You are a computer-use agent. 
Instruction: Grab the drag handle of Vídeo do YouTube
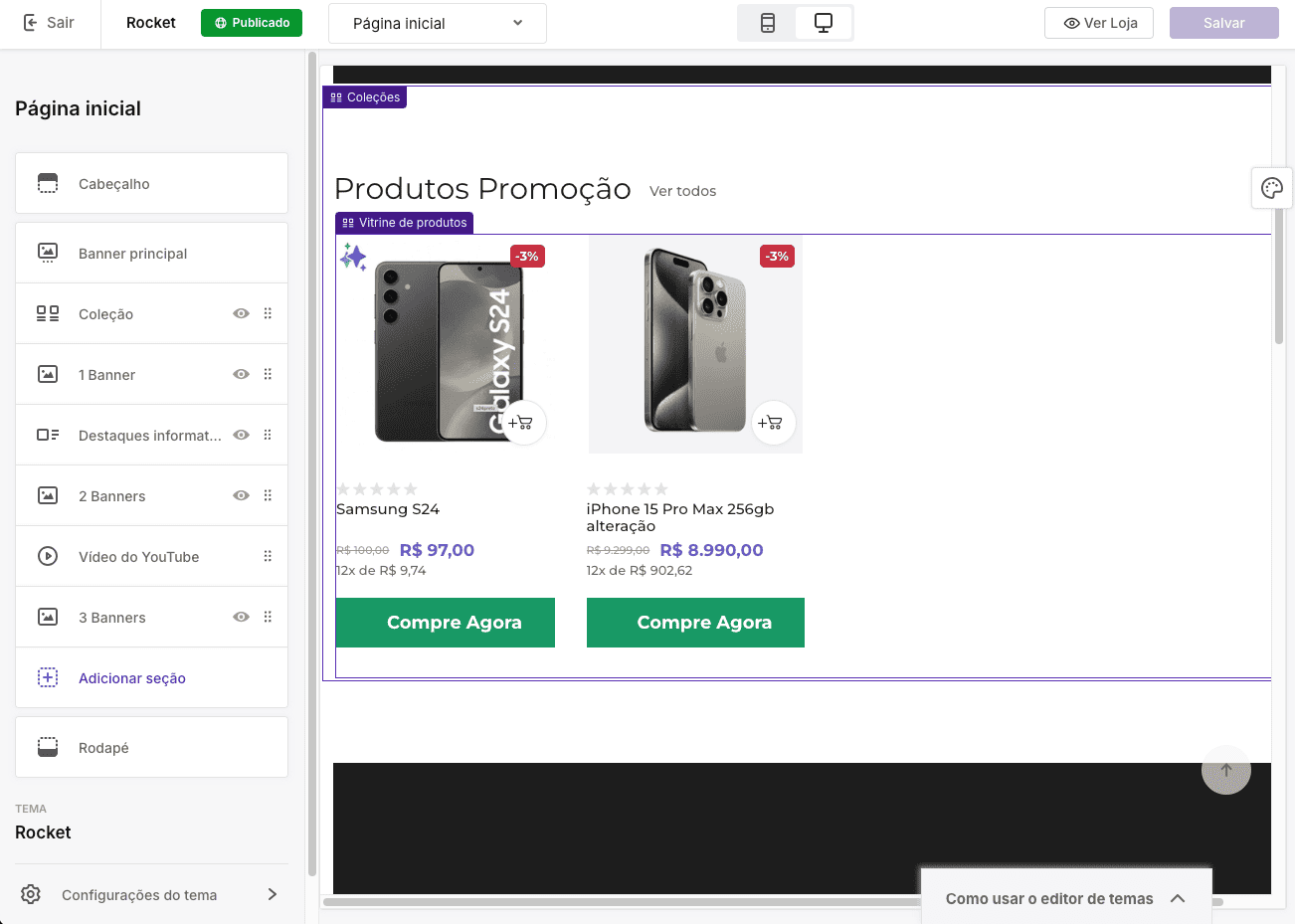coord(268,556)
